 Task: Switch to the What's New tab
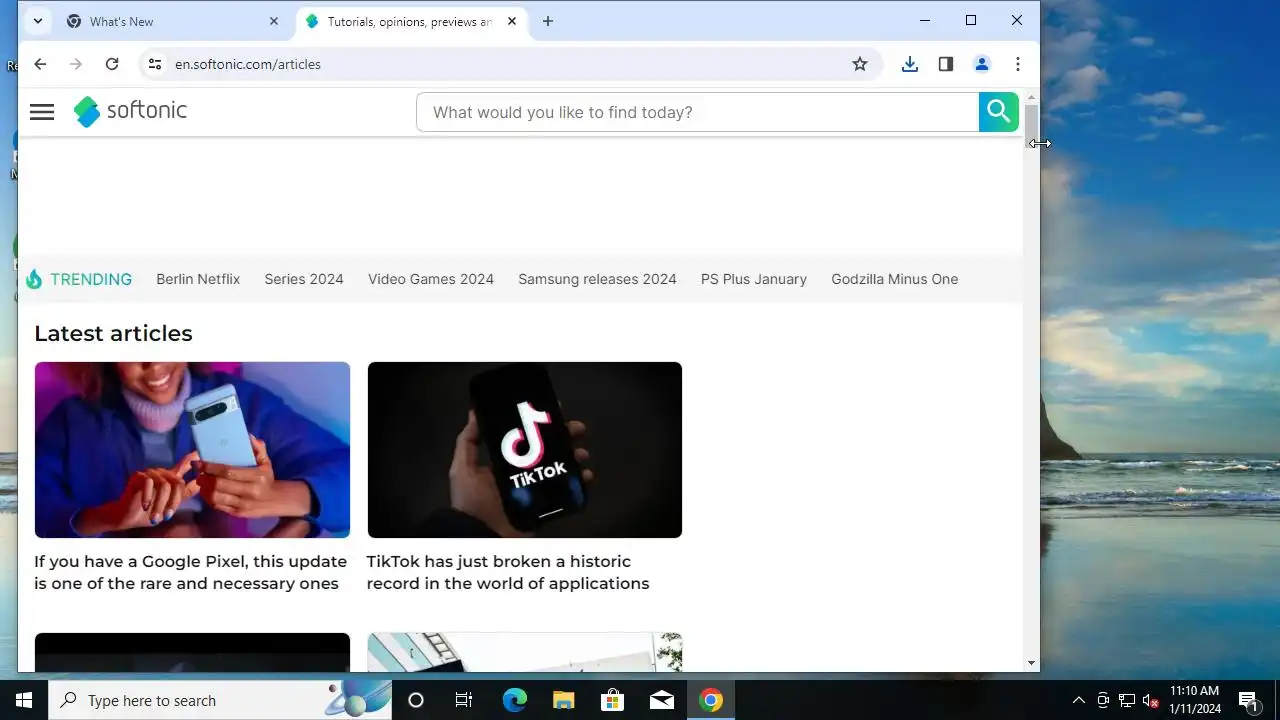(172, 21)
